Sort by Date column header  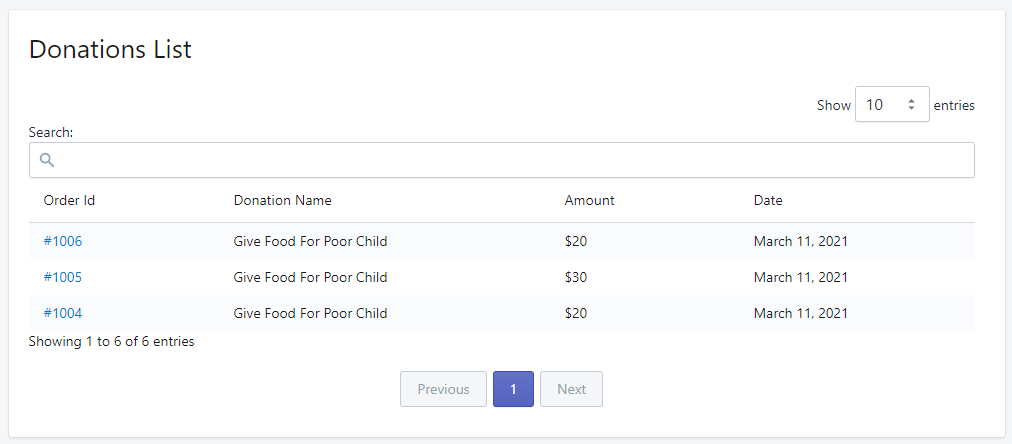point(768,200)
